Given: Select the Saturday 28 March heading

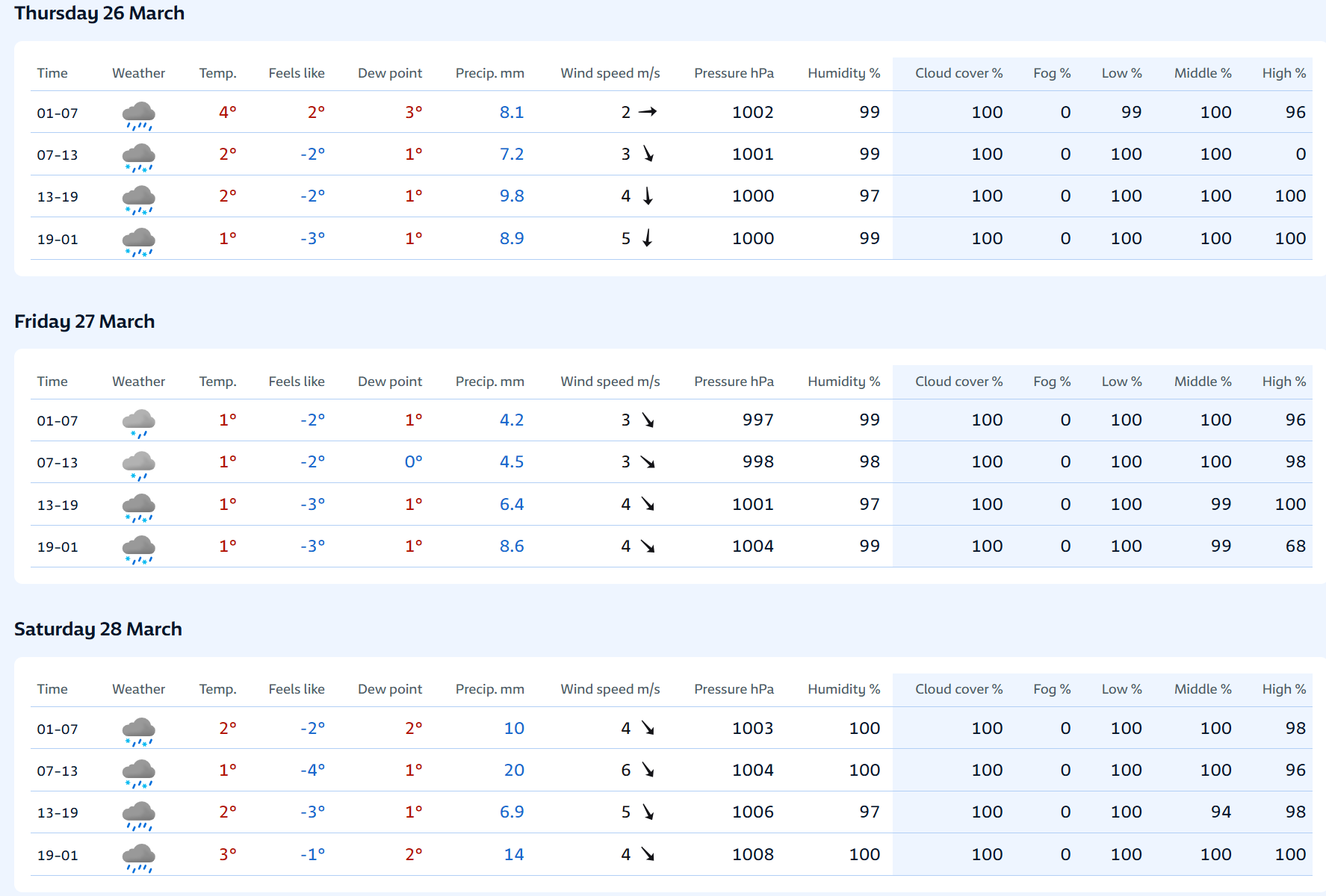Looking at the screenshot, I should pos(98,629).
